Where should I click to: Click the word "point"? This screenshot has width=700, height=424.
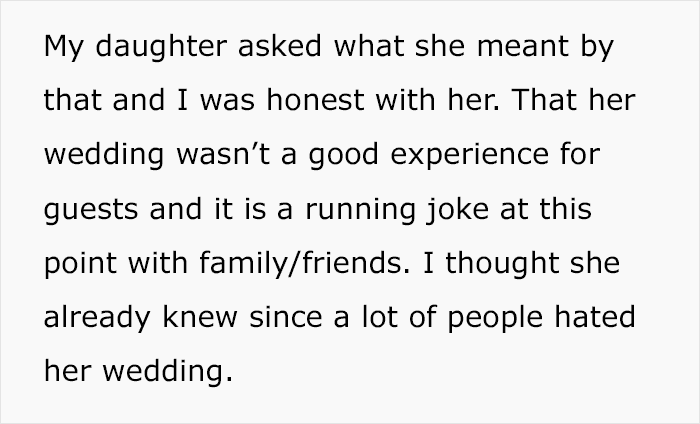click(x=80, y=264)
